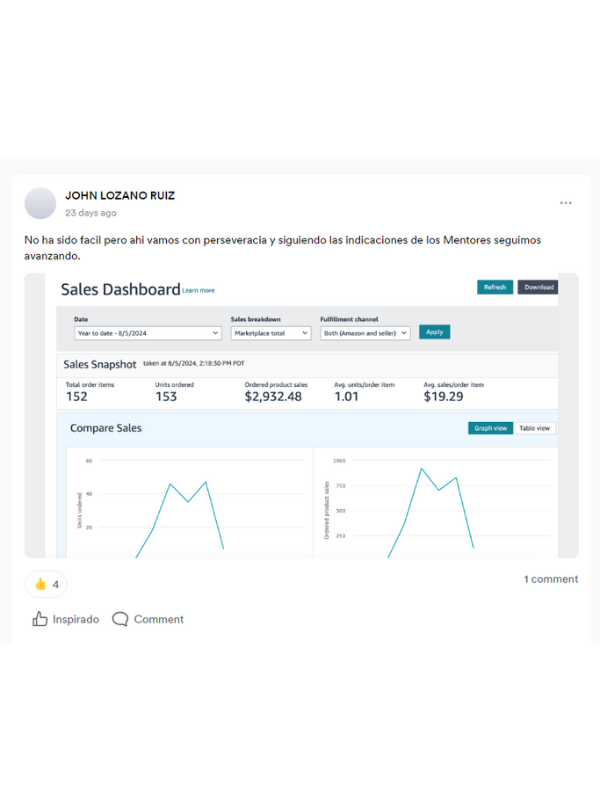
Task: Open the thumbs-up reaction count
Action: tap(46, 584)
